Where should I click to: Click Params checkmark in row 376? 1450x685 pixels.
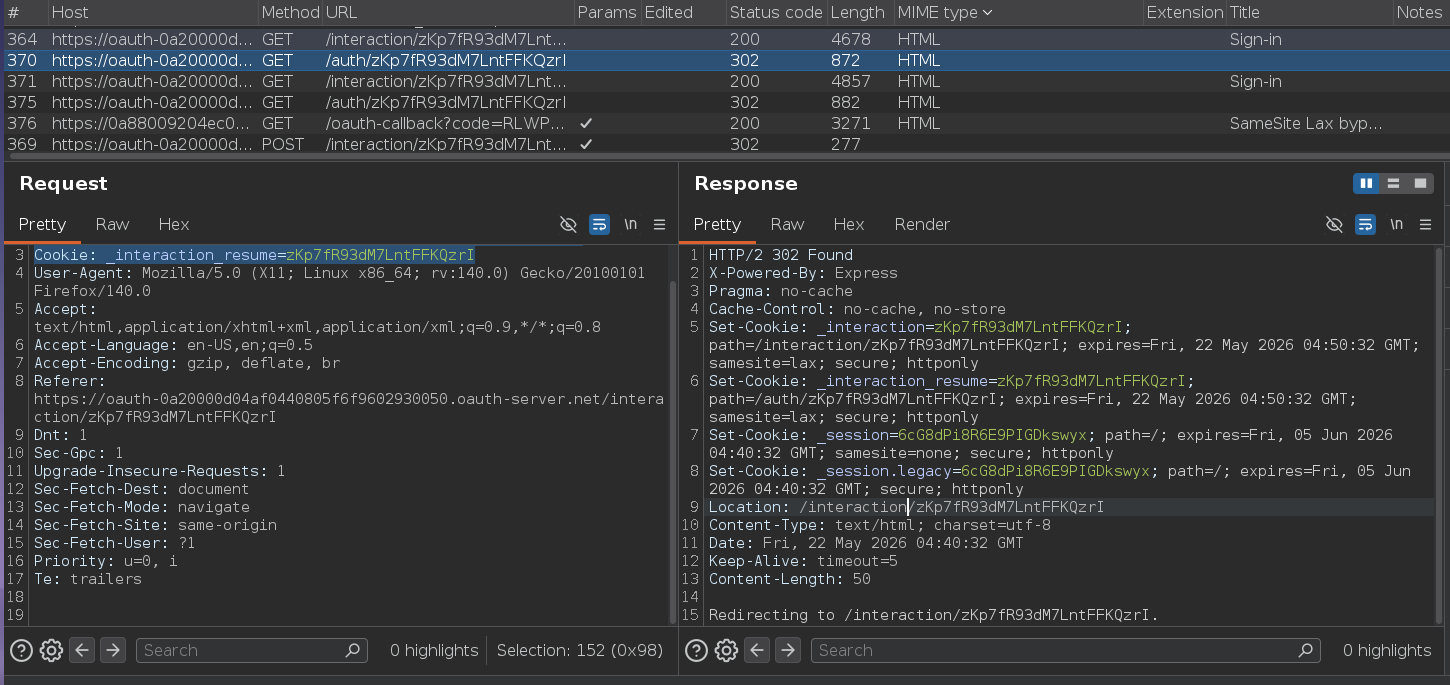[586, 124]
